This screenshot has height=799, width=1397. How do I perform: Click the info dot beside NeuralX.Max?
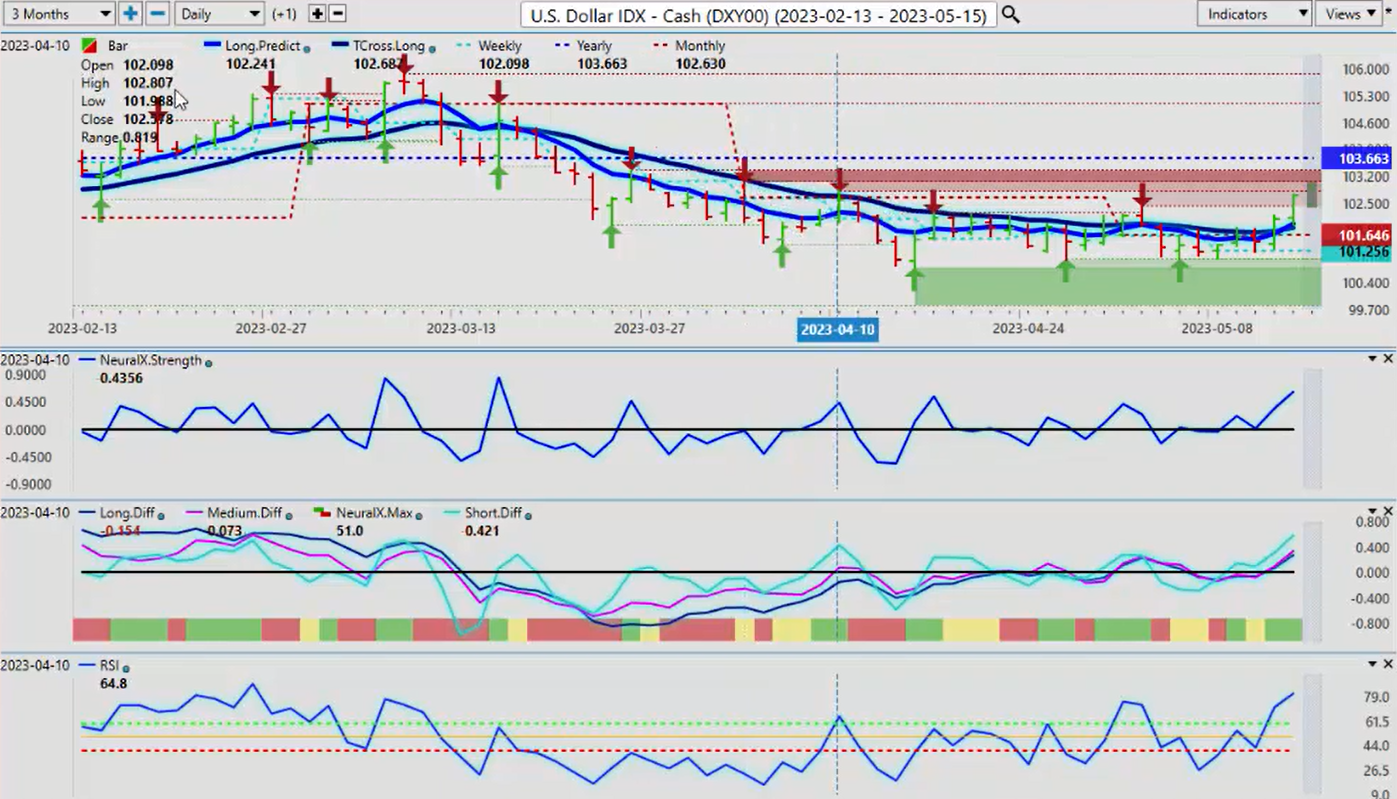(418, 515)
